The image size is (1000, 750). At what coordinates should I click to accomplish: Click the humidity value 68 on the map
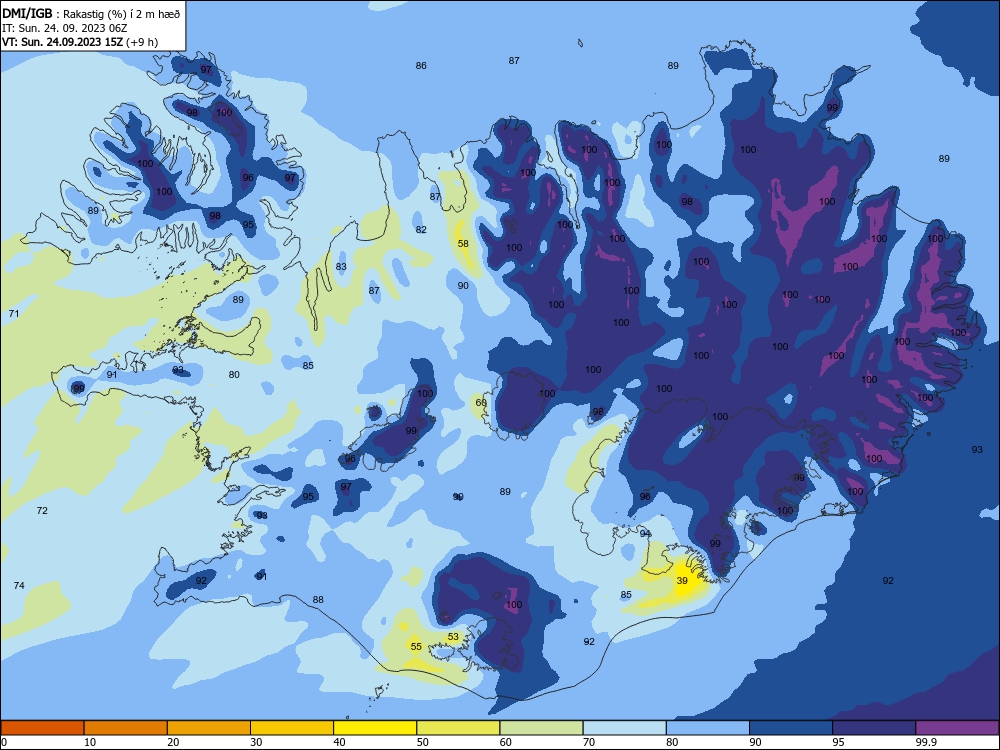point(481,402)
